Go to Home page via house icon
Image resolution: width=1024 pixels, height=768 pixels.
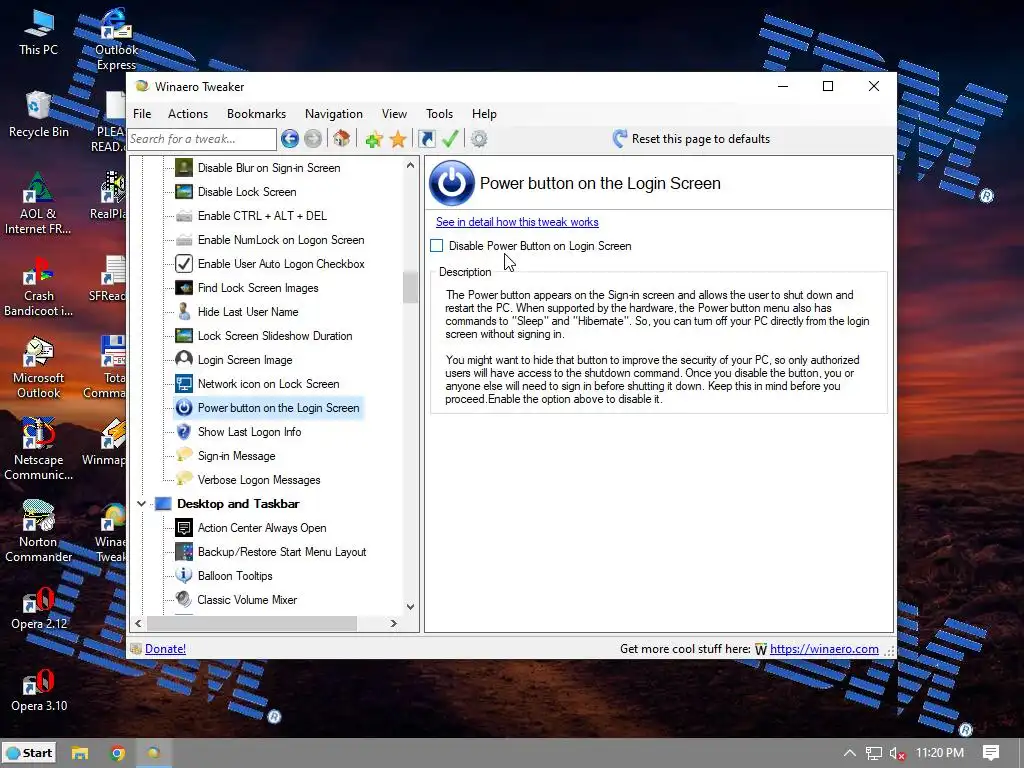[342, 138]
